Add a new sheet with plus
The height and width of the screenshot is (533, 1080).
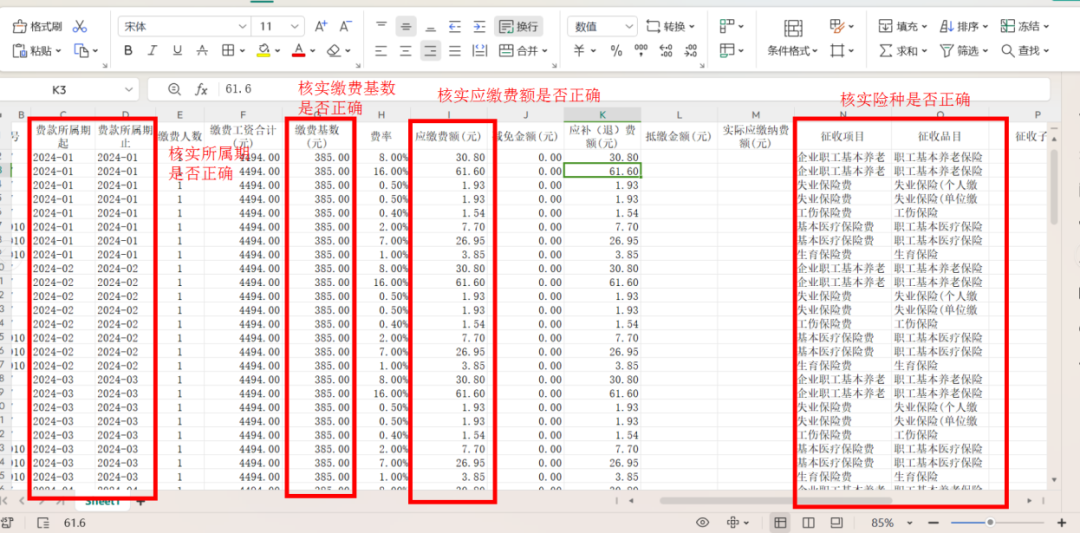(141, 502)
